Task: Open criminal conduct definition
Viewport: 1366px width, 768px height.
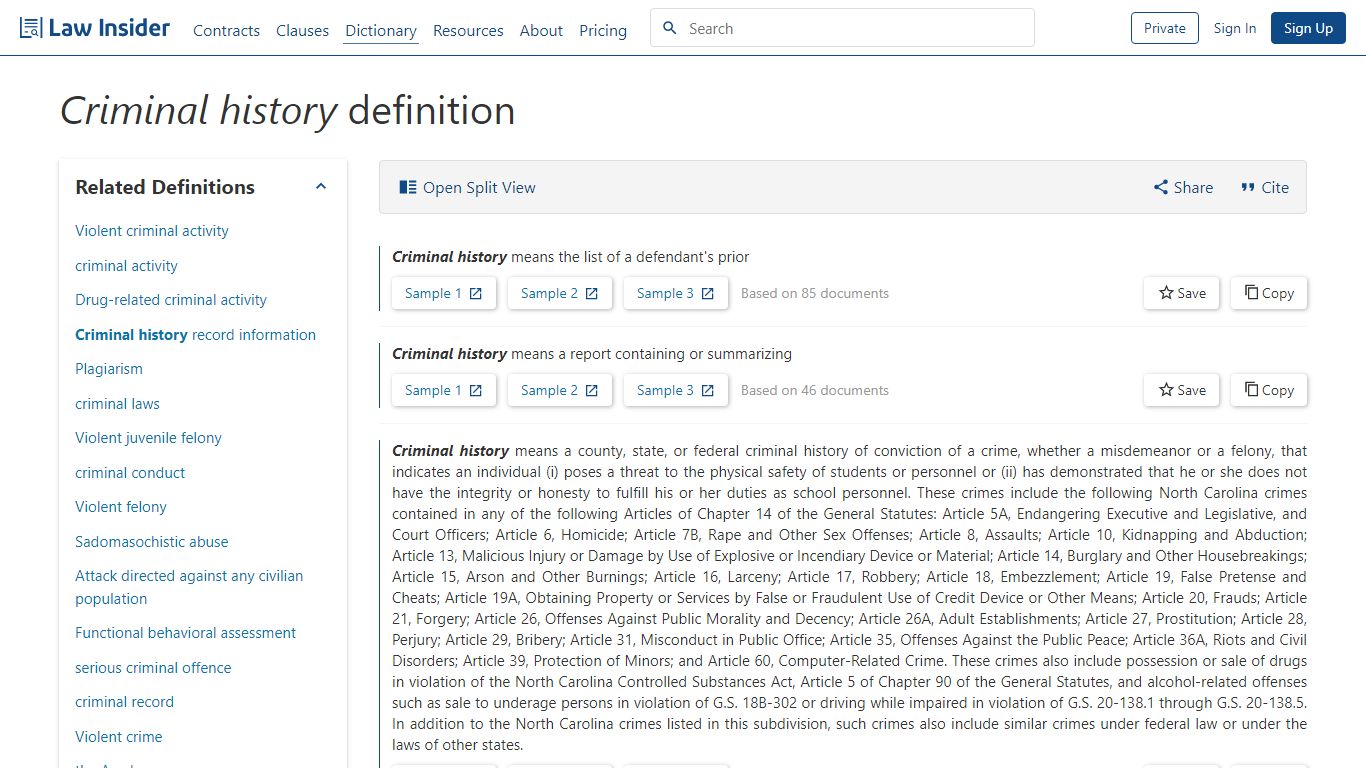Action: [130, 473]
